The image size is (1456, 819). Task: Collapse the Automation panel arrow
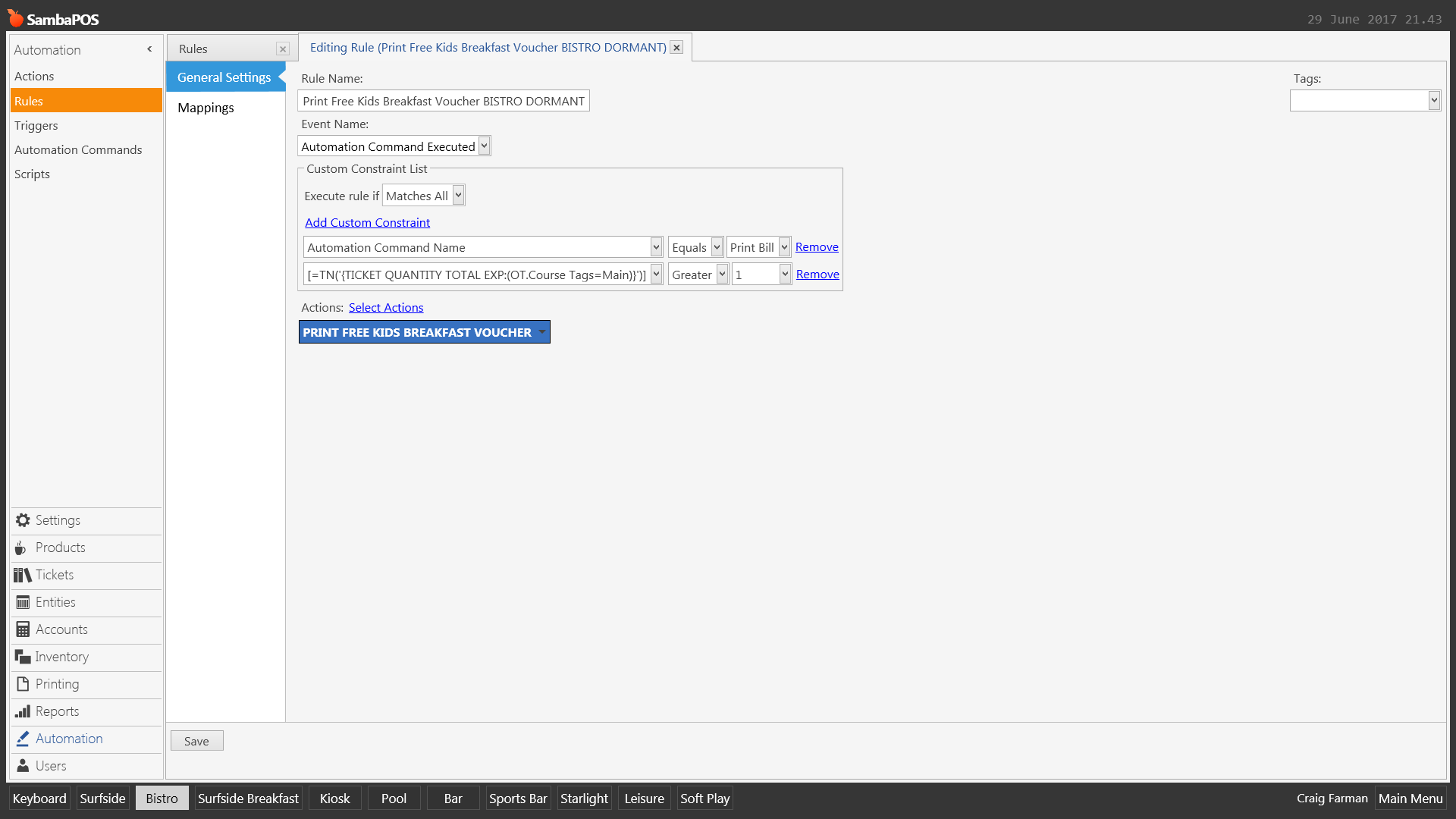tap(149, 49)
